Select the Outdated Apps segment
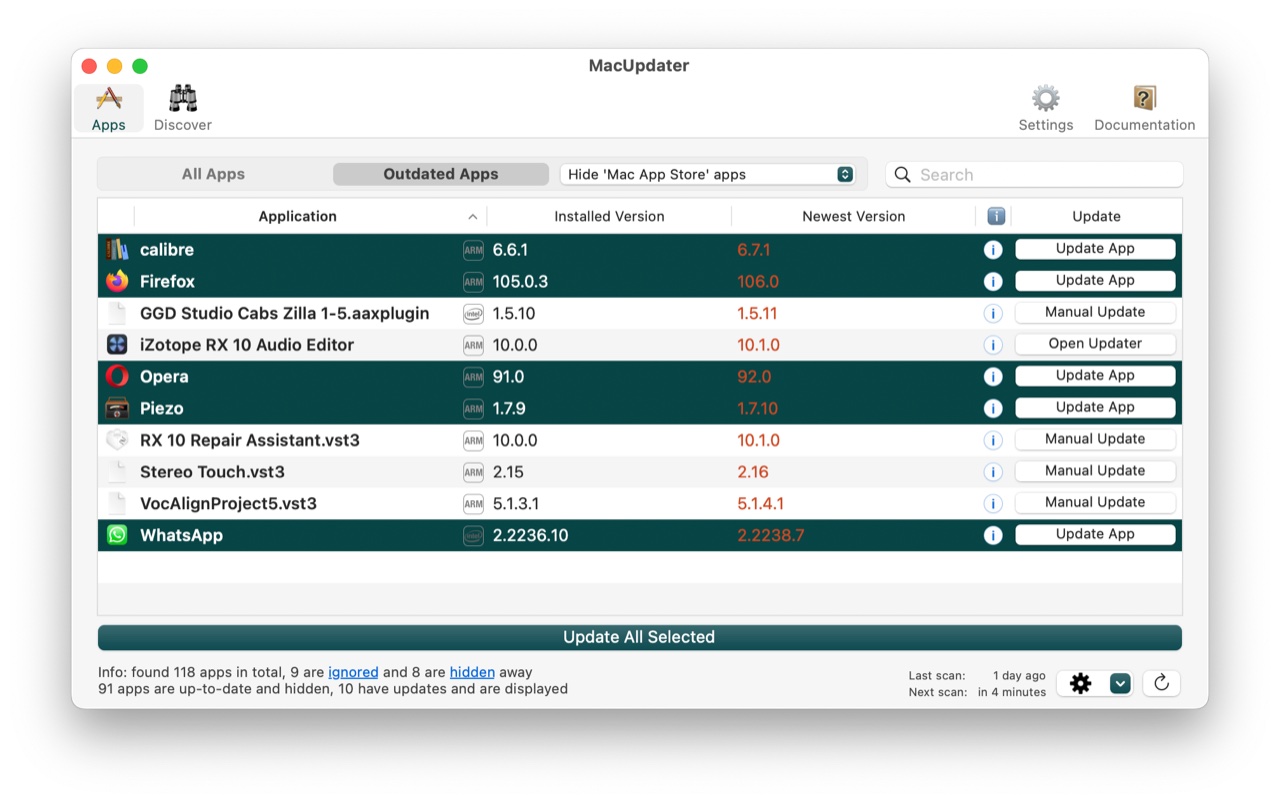The width and height of the screenshot is (1280, 803). [440, 174]
